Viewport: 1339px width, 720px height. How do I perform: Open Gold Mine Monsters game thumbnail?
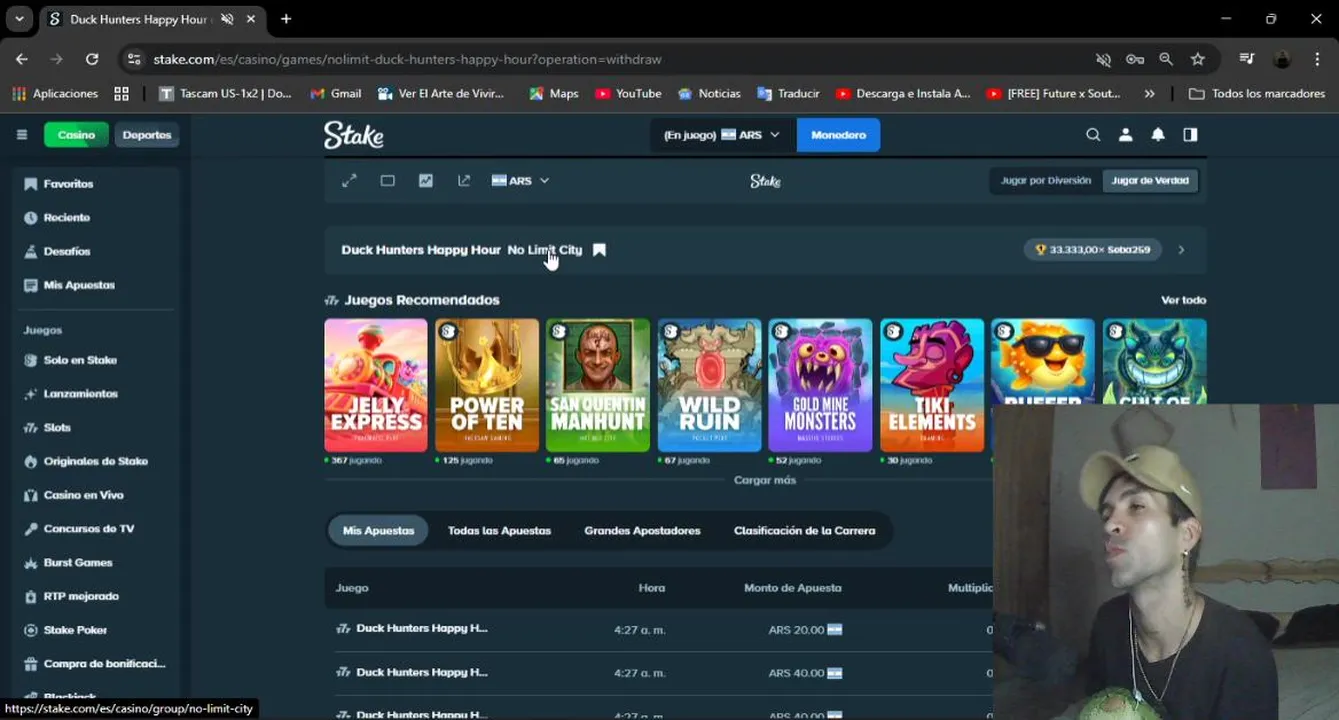click(x=820, y=385)
